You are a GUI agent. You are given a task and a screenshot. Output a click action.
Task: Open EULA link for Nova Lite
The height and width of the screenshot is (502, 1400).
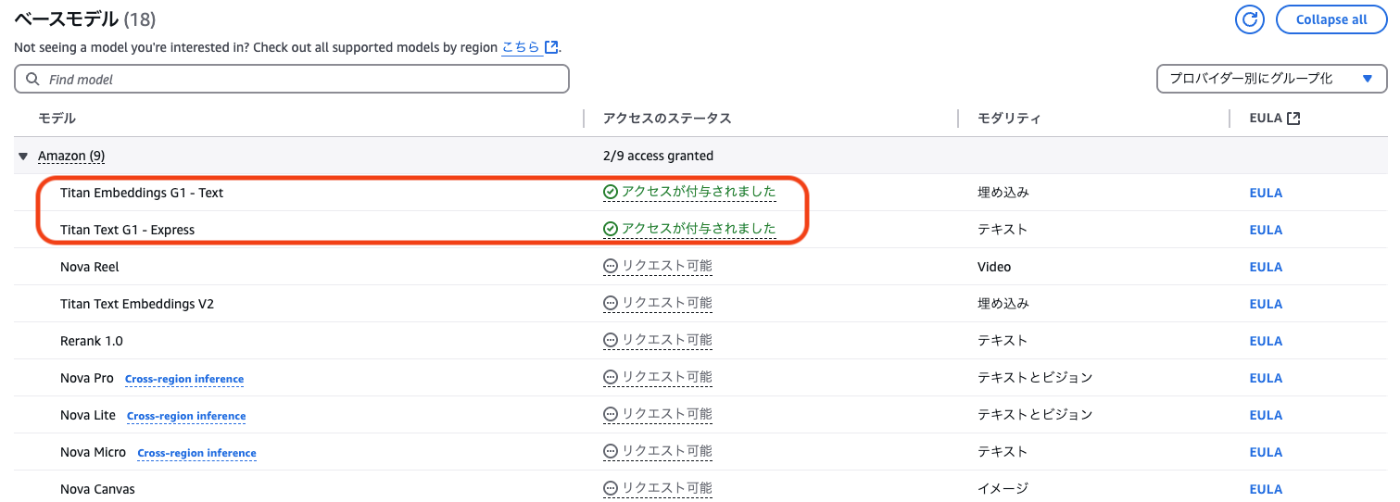click(1266, 415)
